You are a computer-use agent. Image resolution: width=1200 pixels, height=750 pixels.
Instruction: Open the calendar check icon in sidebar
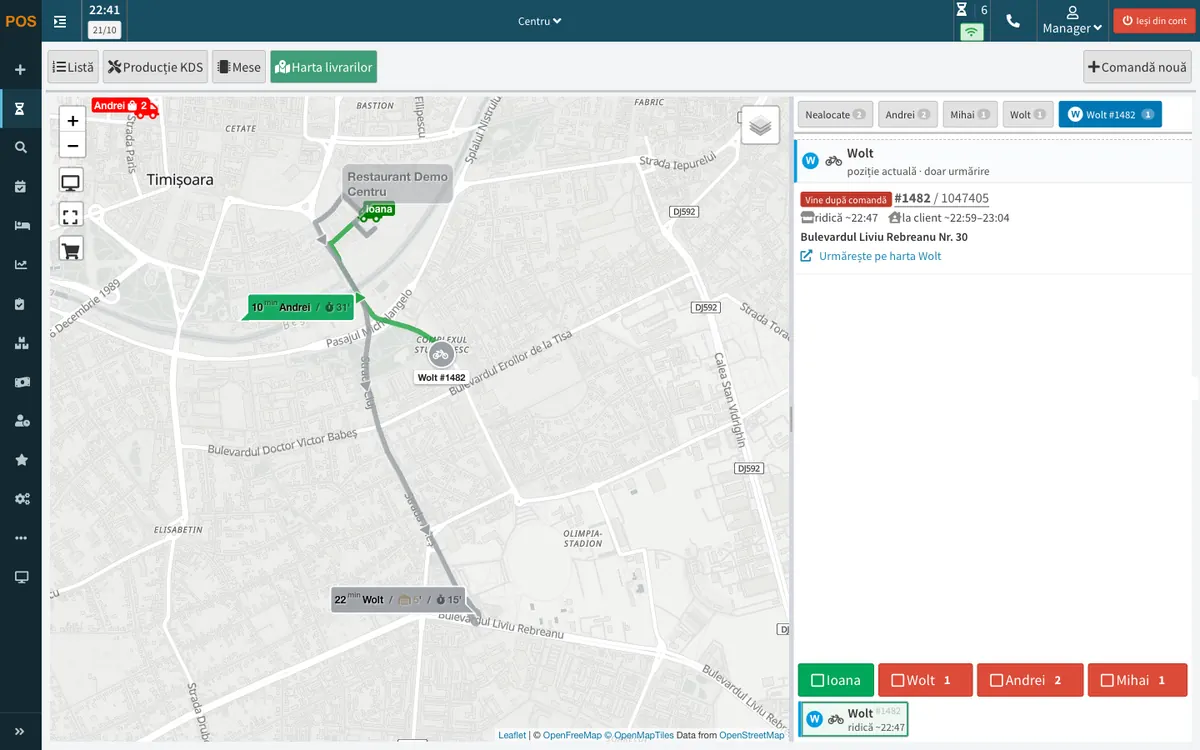(20, 186)
